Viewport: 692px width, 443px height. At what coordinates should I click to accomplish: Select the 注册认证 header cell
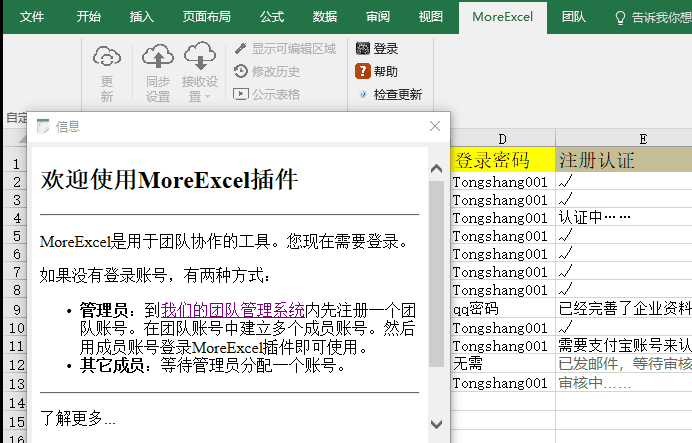[x=624, y=160]
